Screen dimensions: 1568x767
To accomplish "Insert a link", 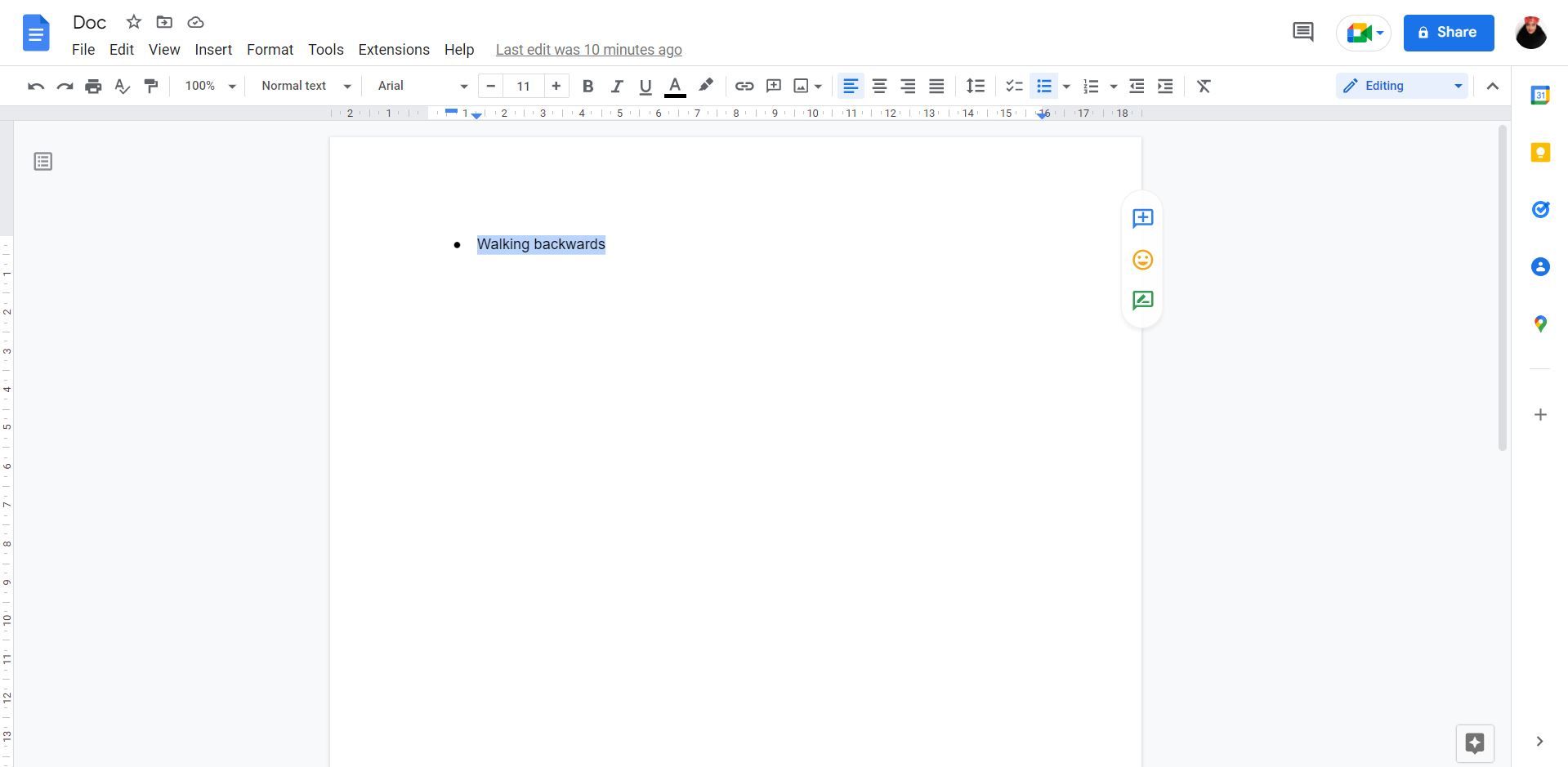I will coord(744,86).
